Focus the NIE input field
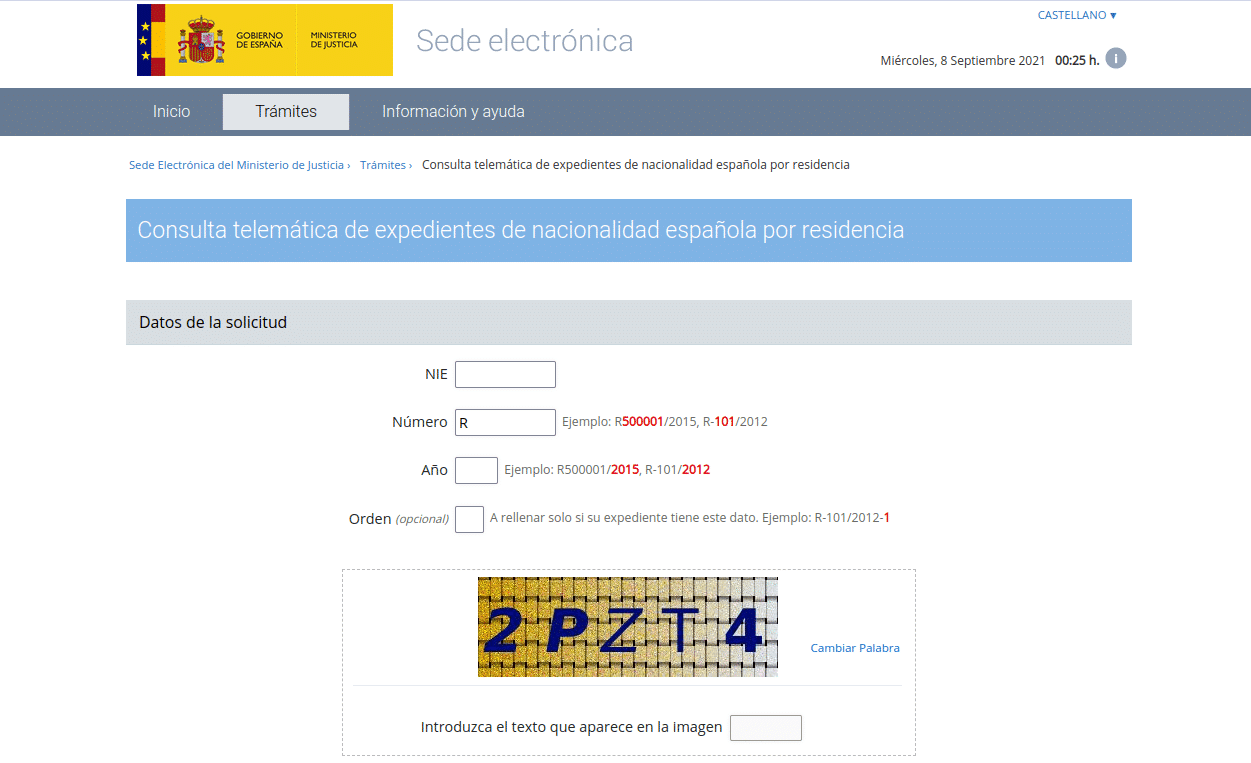This screenshot has height=763, width=1251. click(505, 375)
